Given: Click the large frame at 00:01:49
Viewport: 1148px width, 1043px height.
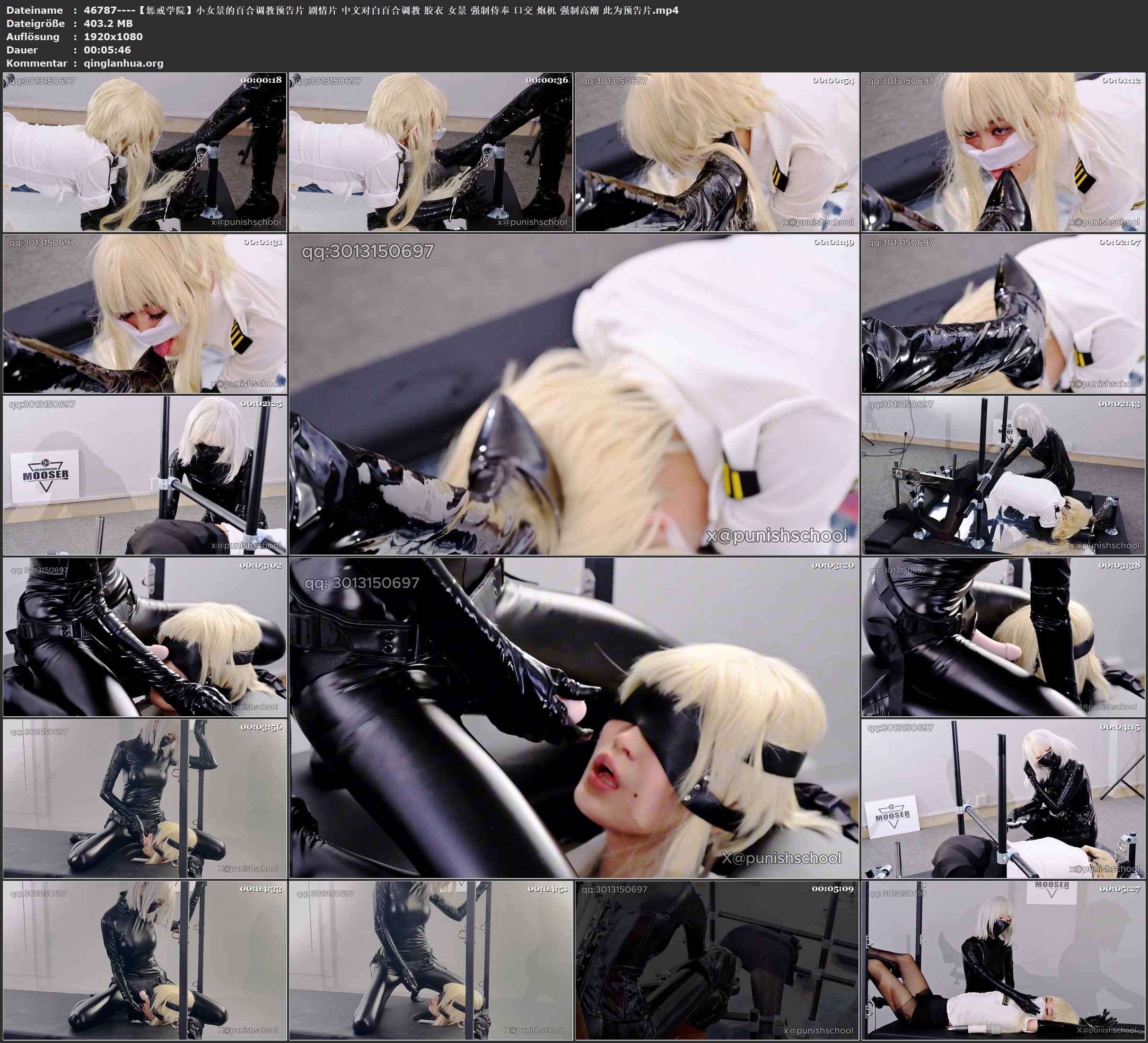Looking at the screenshot, I should pyautogui.click(x=573, y=394).
